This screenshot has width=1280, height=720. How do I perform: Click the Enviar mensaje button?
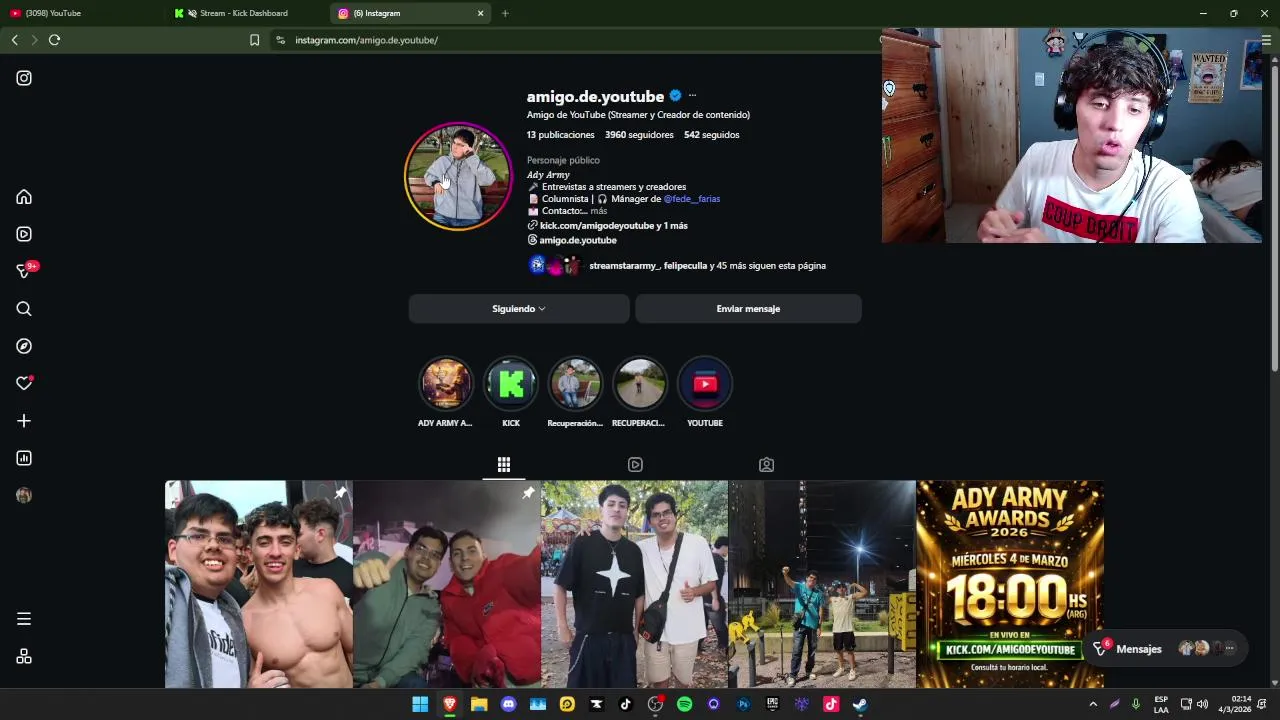(x=748, y=309)
